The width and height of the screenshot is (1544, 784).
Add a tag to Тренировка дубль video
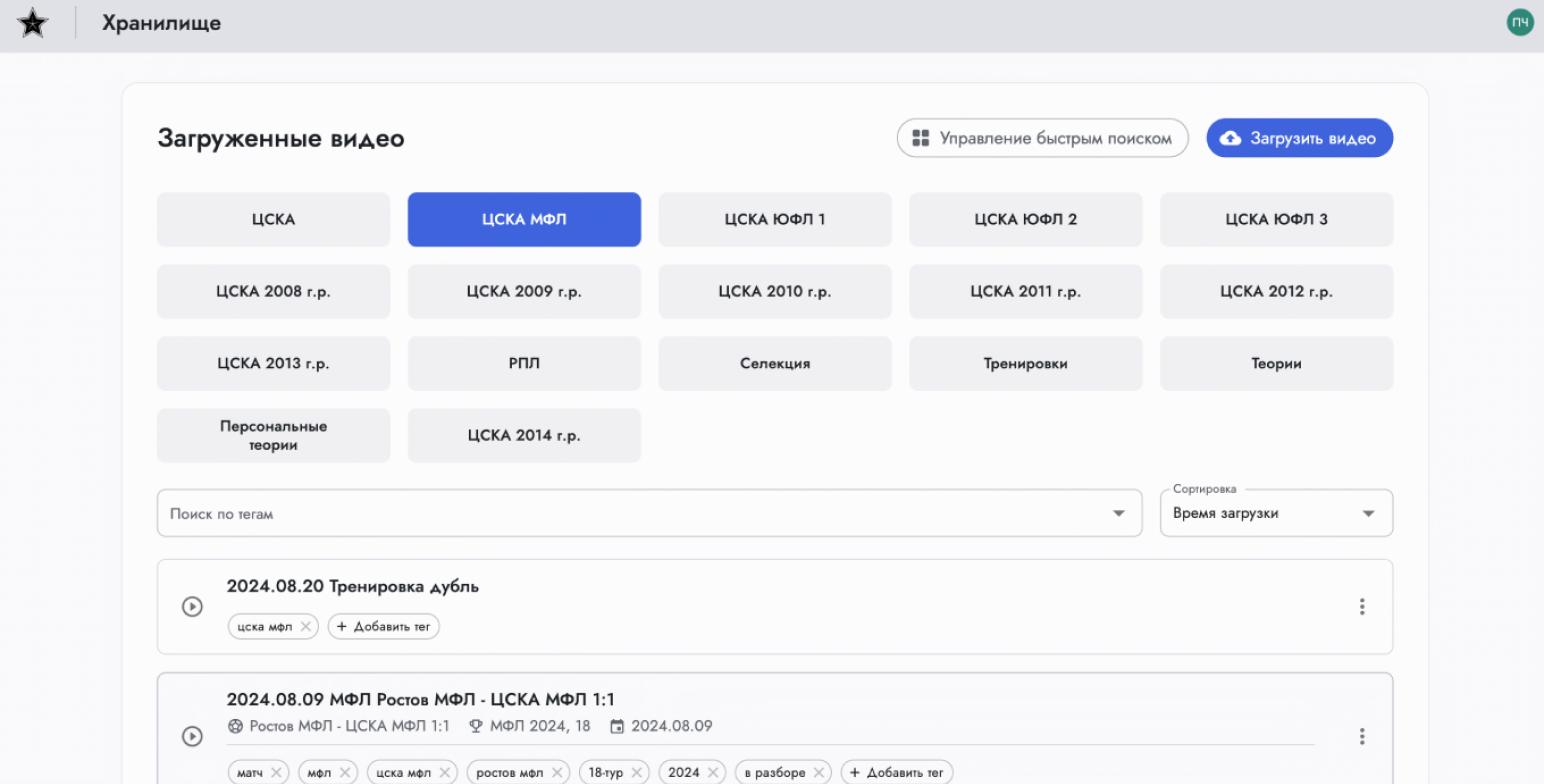pos(384,627)
